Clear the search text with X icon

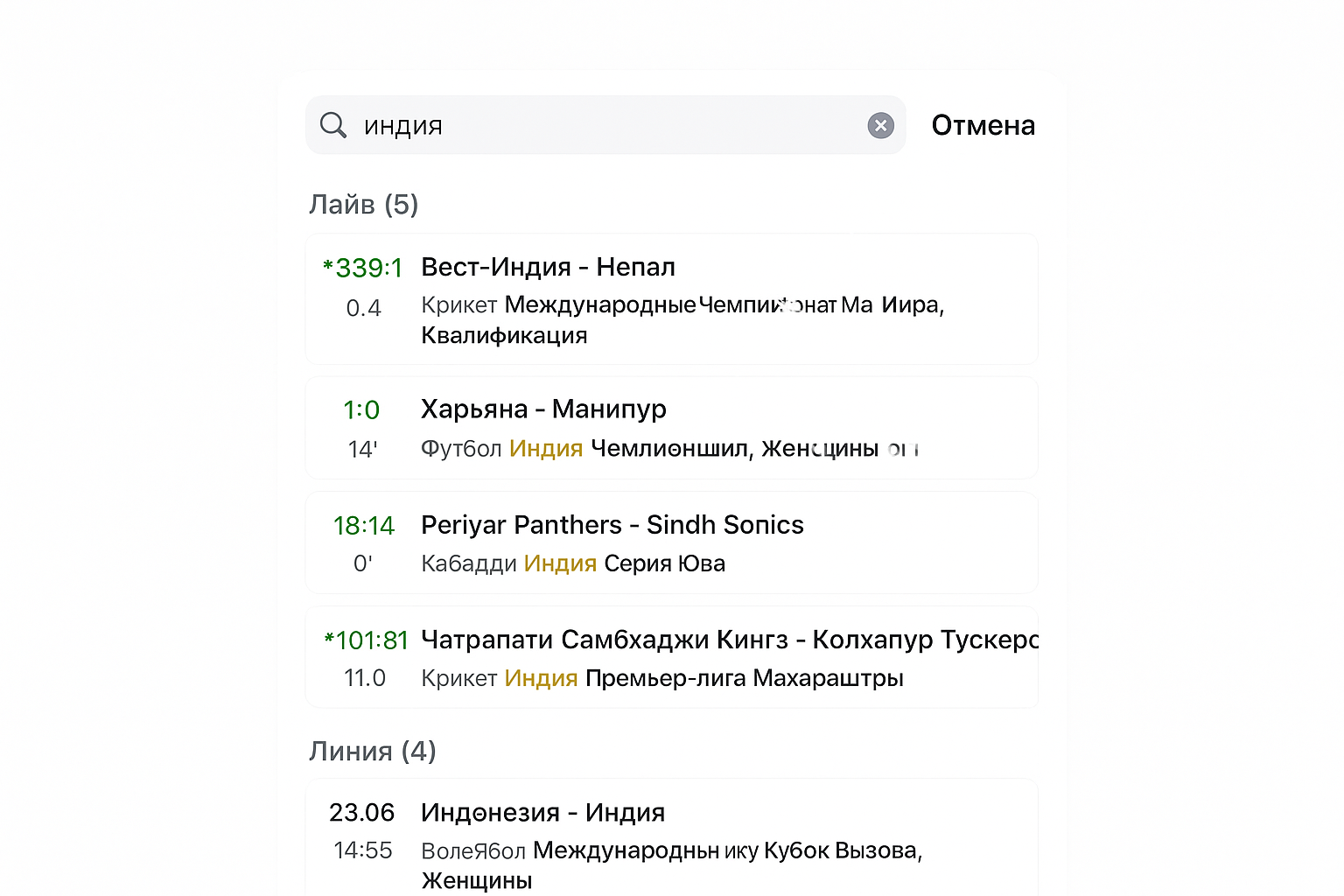pos(880,126)
